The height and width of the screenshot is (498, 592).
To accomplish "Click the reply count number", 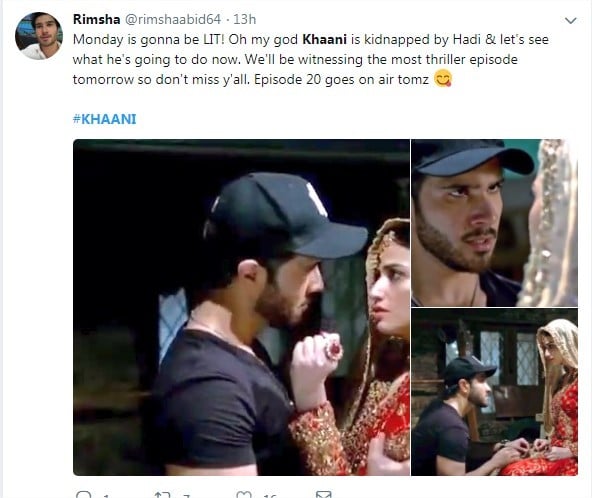I will click(x=106, y=496).
